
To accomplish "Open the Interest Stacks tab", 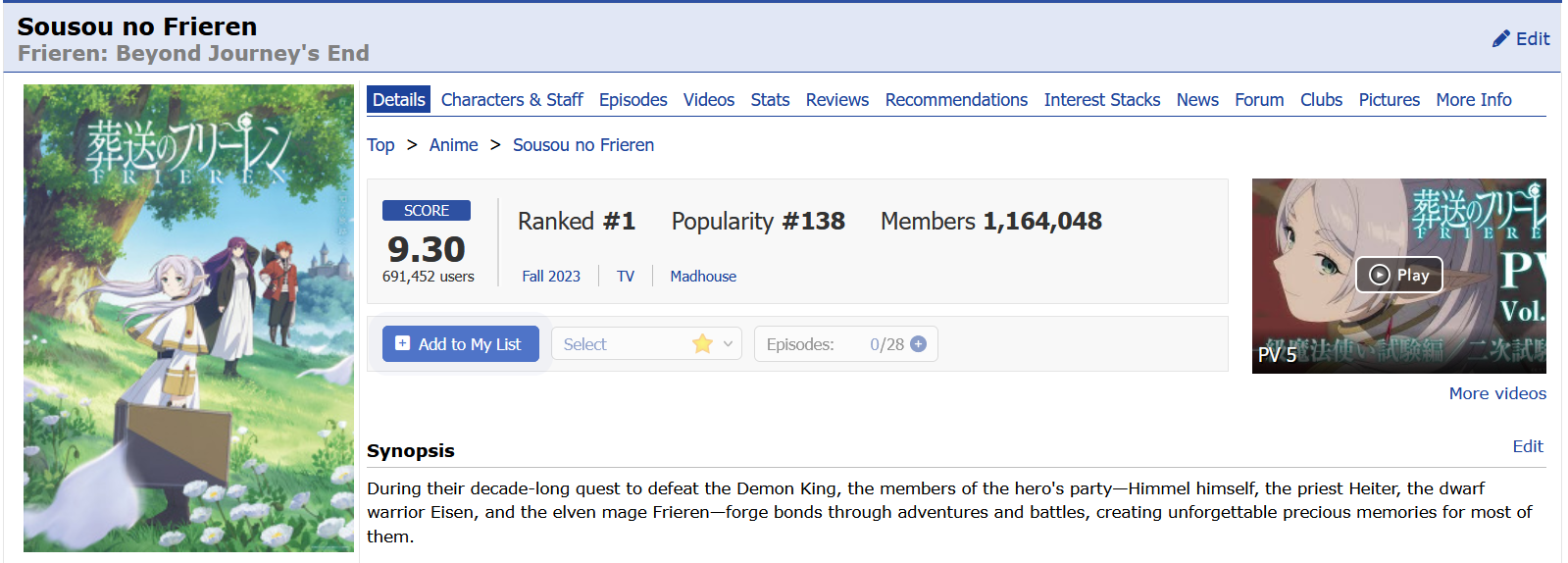I will pos(1101,100).
